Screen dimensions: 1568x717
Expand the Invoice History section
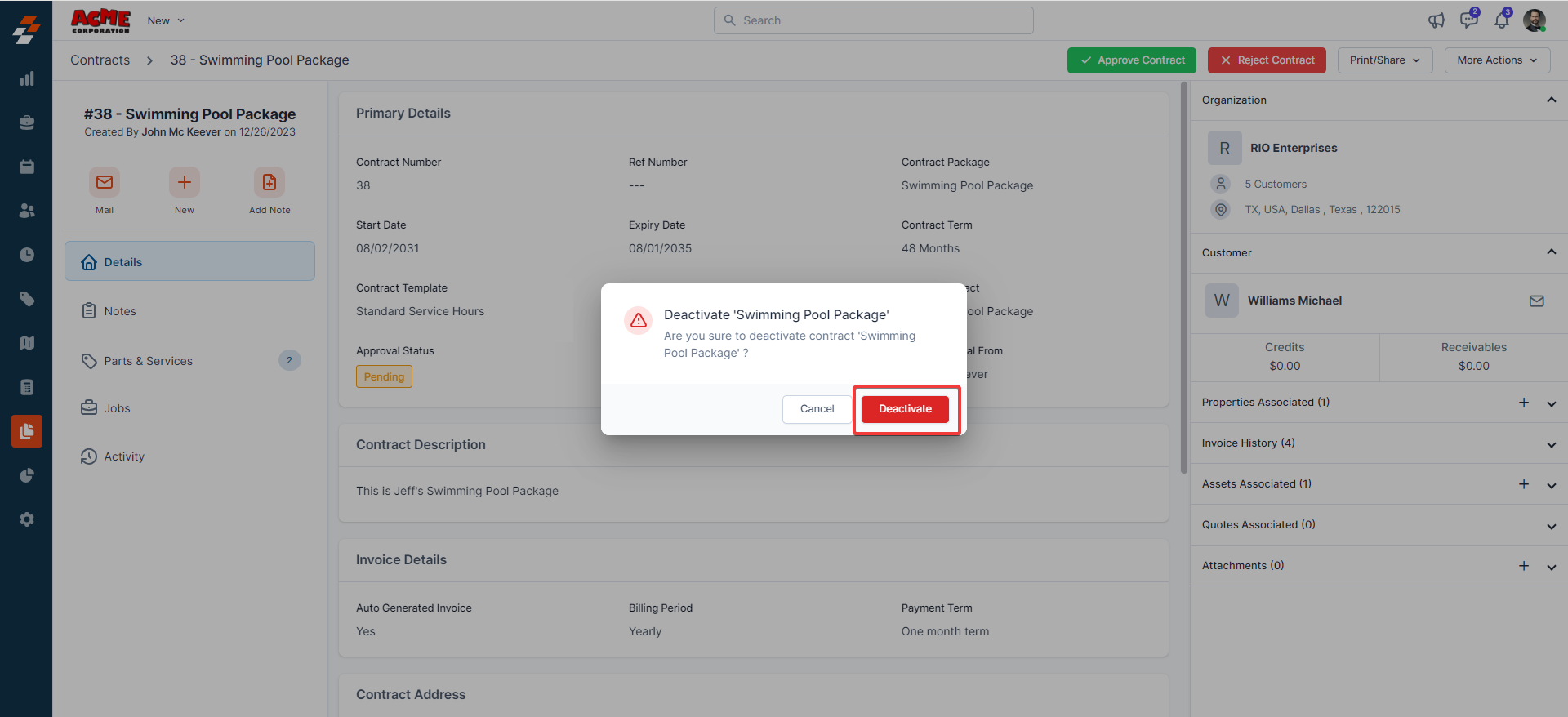point(1551,444)
